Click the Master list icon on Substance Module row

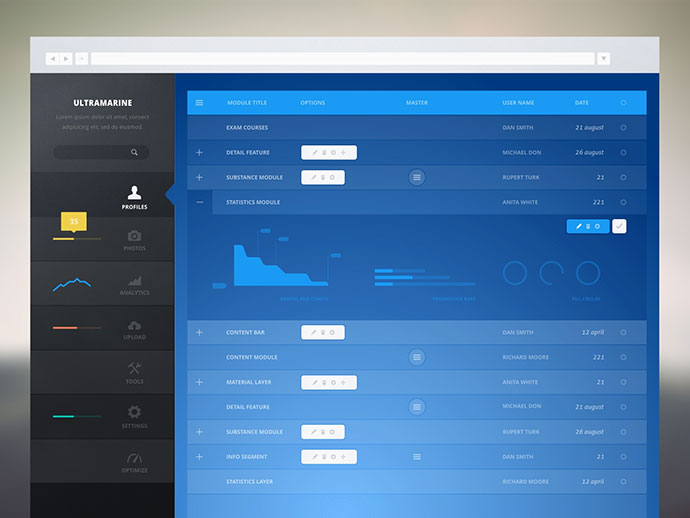pos(417,177)
